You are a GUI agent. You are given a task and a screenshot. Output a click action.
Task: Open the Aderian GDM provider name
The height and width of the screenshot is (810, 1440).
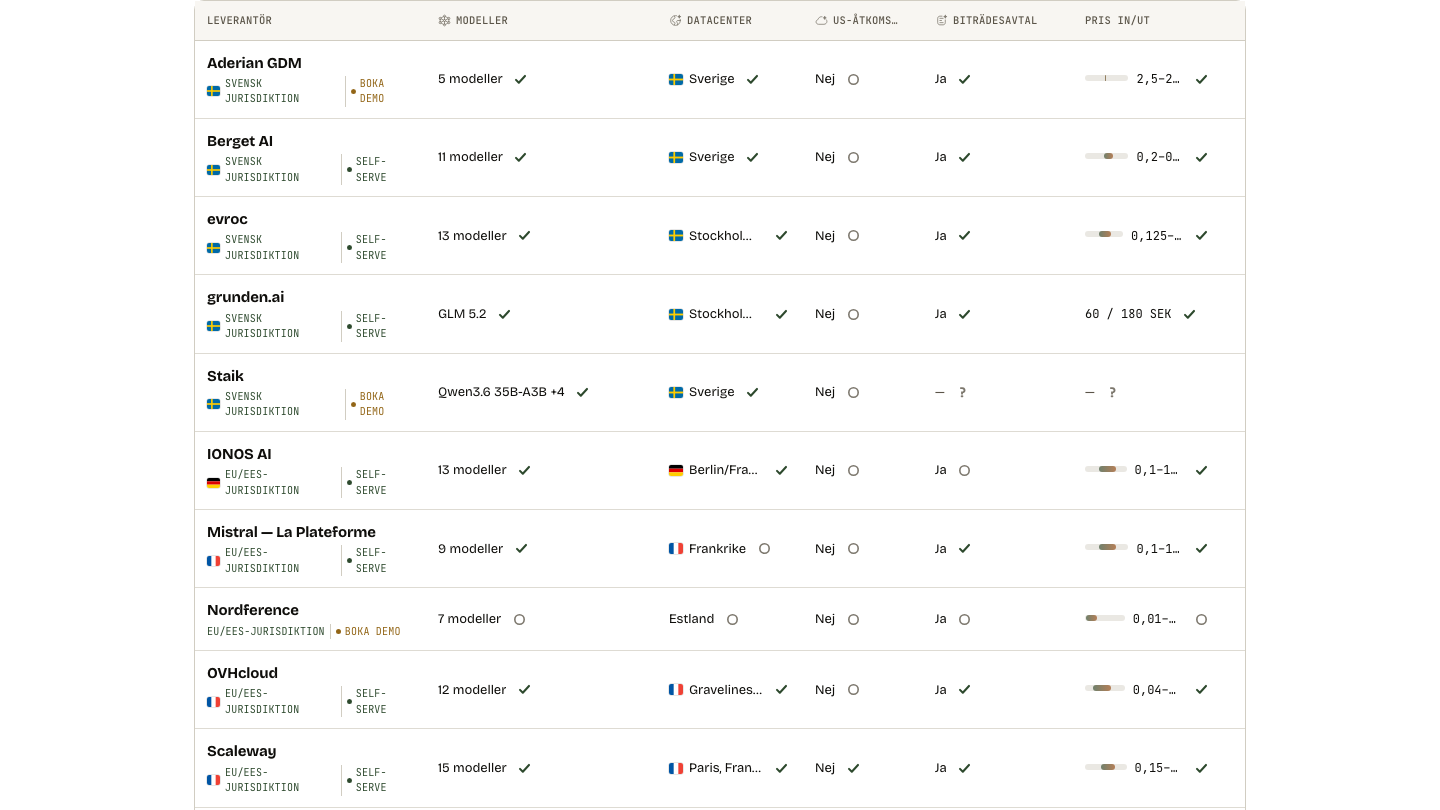(x=254, y=63)
